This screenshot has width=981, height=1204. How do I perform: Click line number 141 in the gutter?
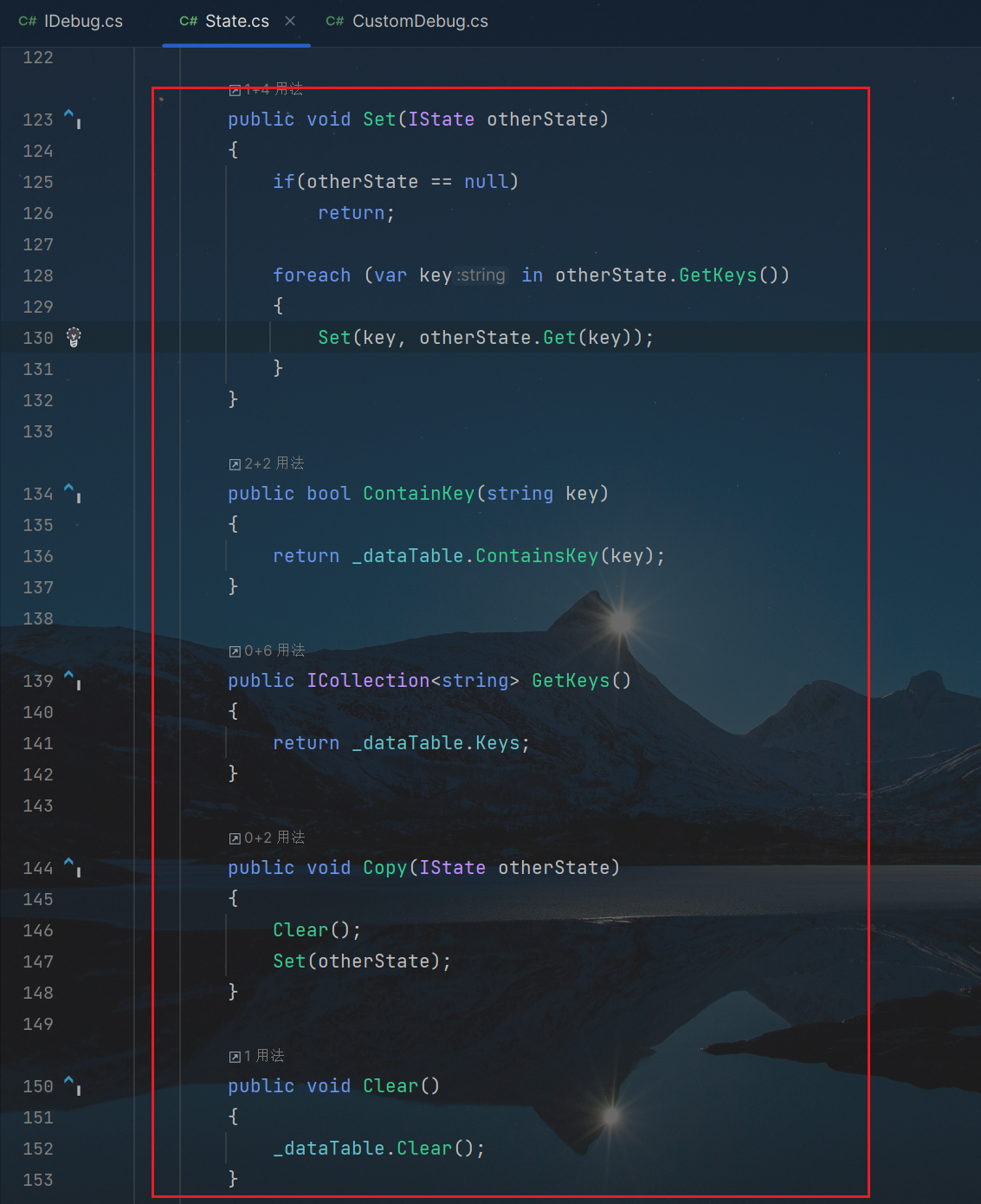pyautogui.click(x=38, y=743)
